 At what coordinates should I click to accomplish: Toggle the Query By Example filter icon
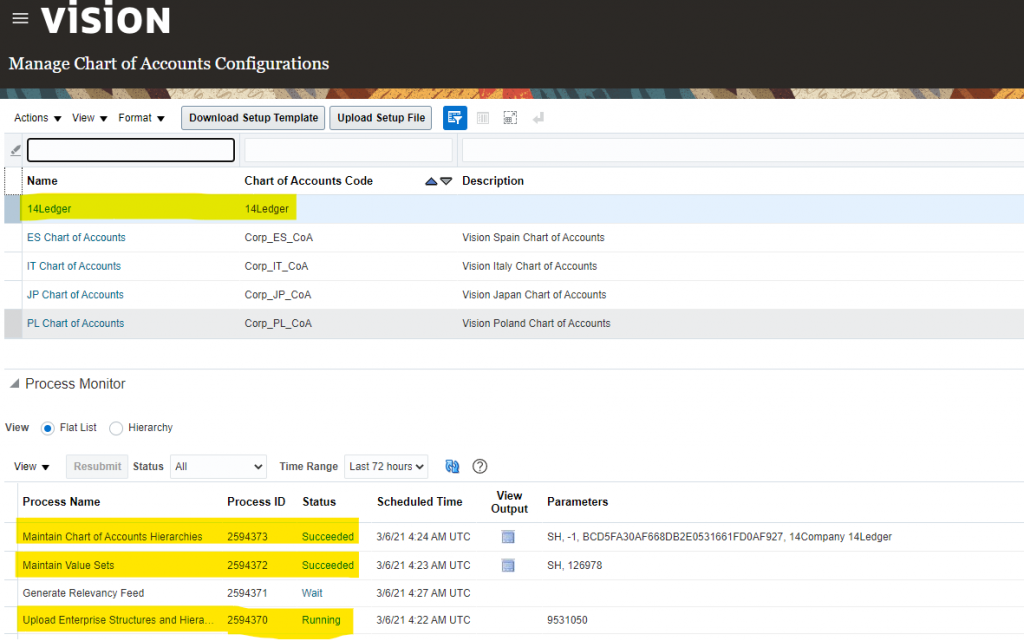click(455, 118)
